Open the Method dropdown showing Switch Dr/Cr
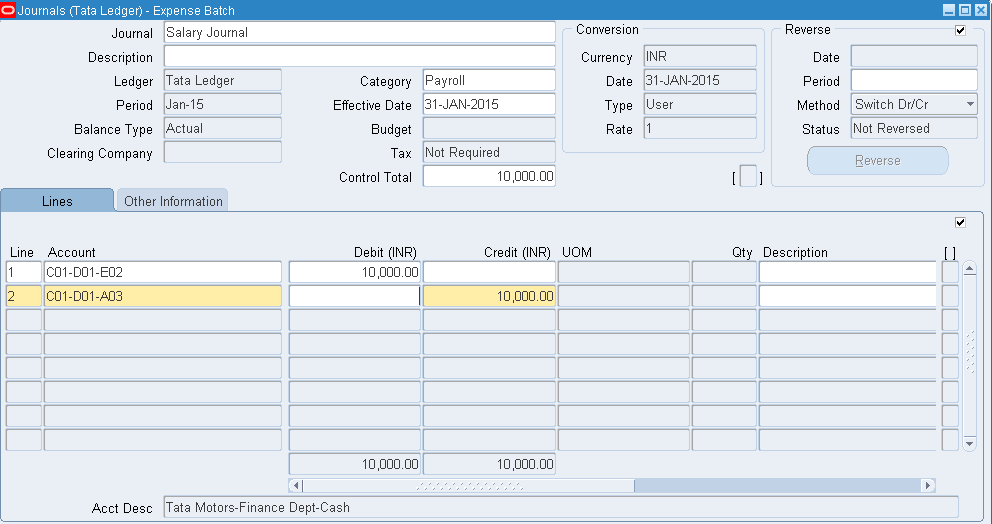 click(914, 105)
